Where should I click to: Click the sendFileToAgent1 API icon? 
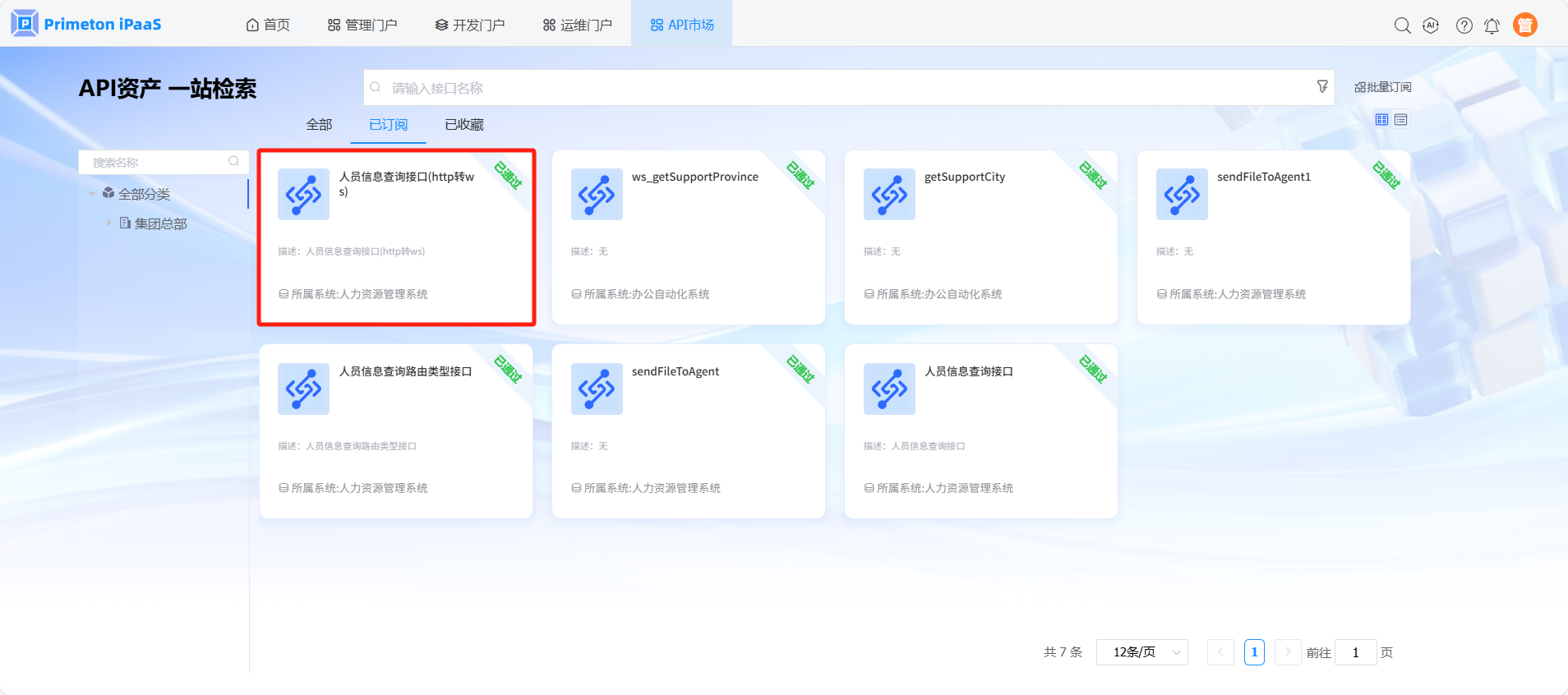point(1181,195)
